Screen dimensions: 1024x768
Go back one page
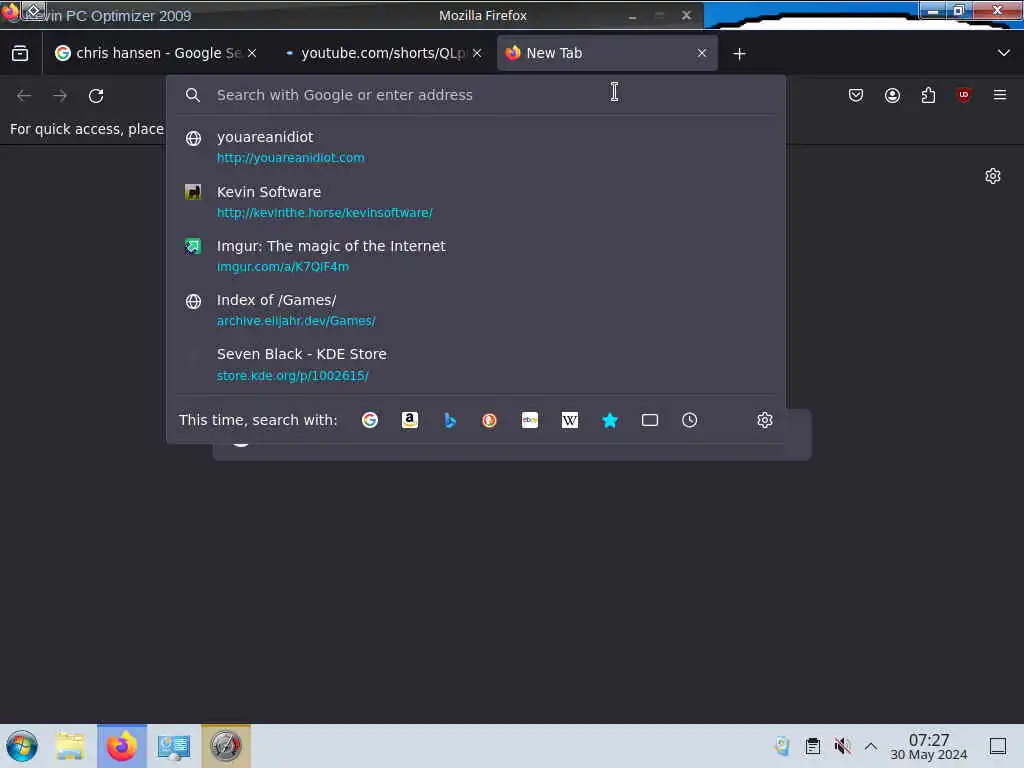pyautogui.click(x=24, y=96)
